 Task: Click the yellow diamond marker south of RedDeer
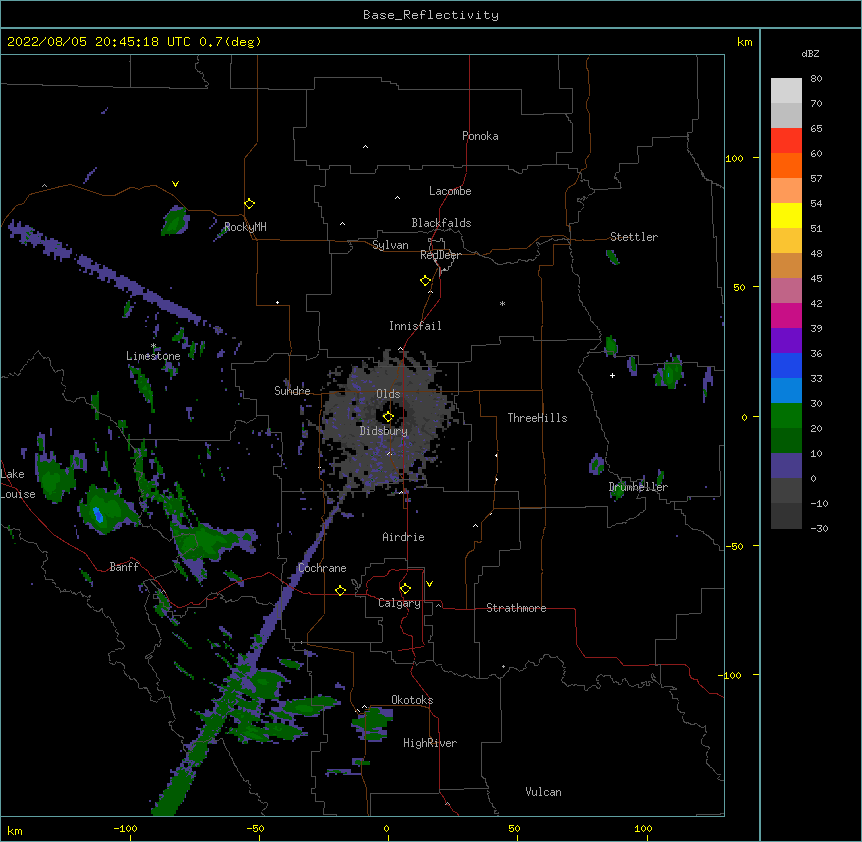pos(426,281)
